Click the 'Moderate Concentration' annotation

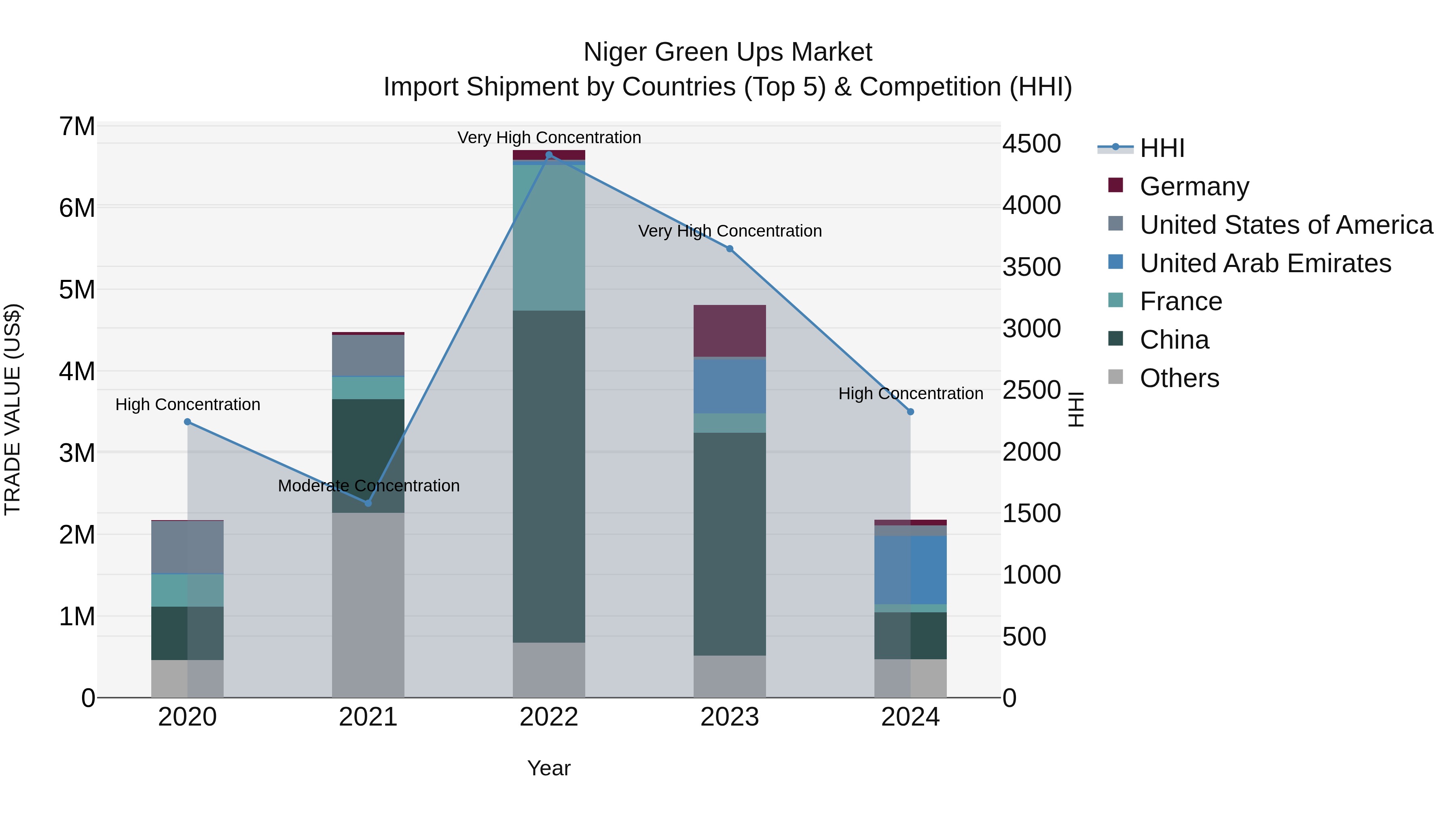(368, 486)
